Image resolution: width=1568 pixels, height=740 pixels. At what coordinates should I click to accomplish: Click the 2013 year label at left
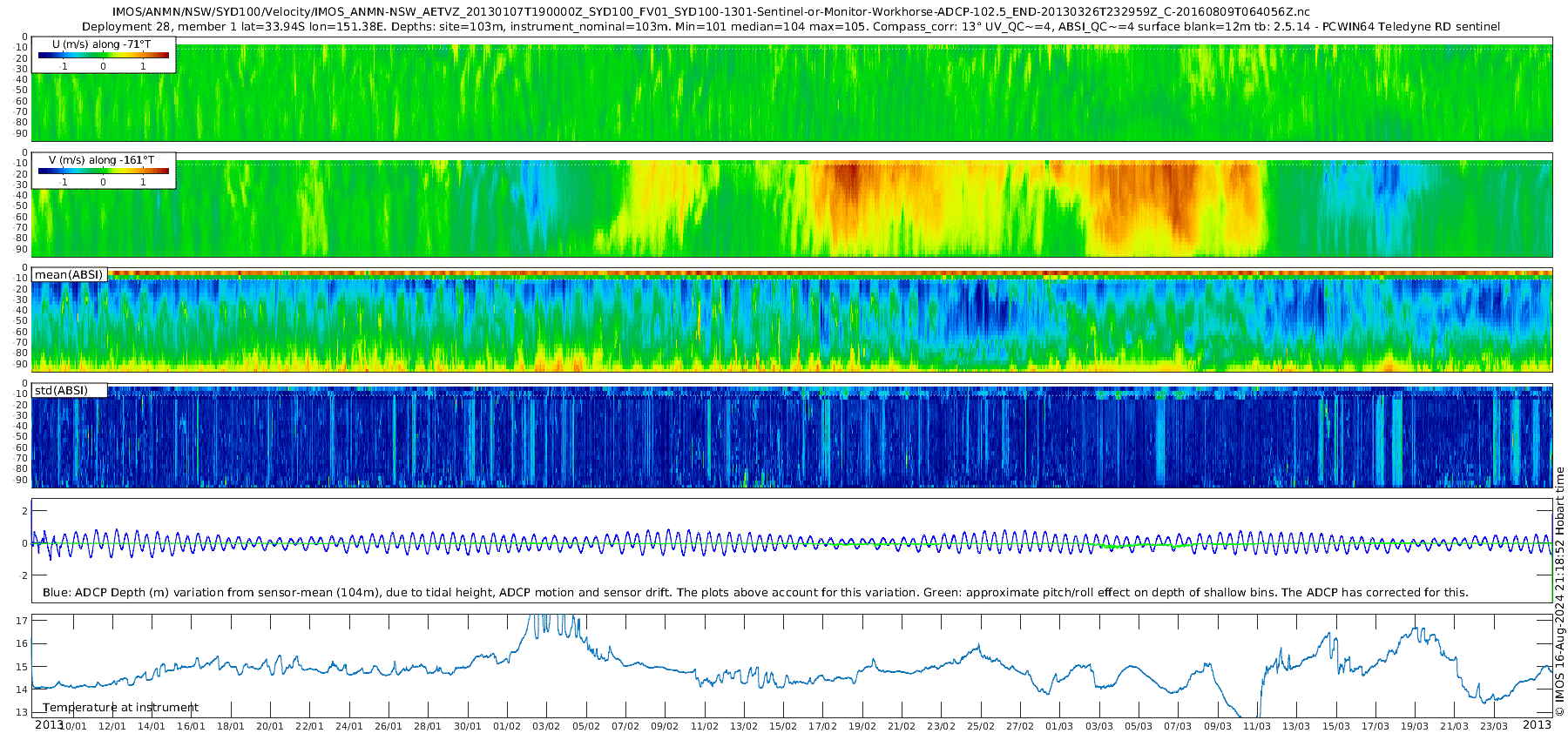coord(49,724)
